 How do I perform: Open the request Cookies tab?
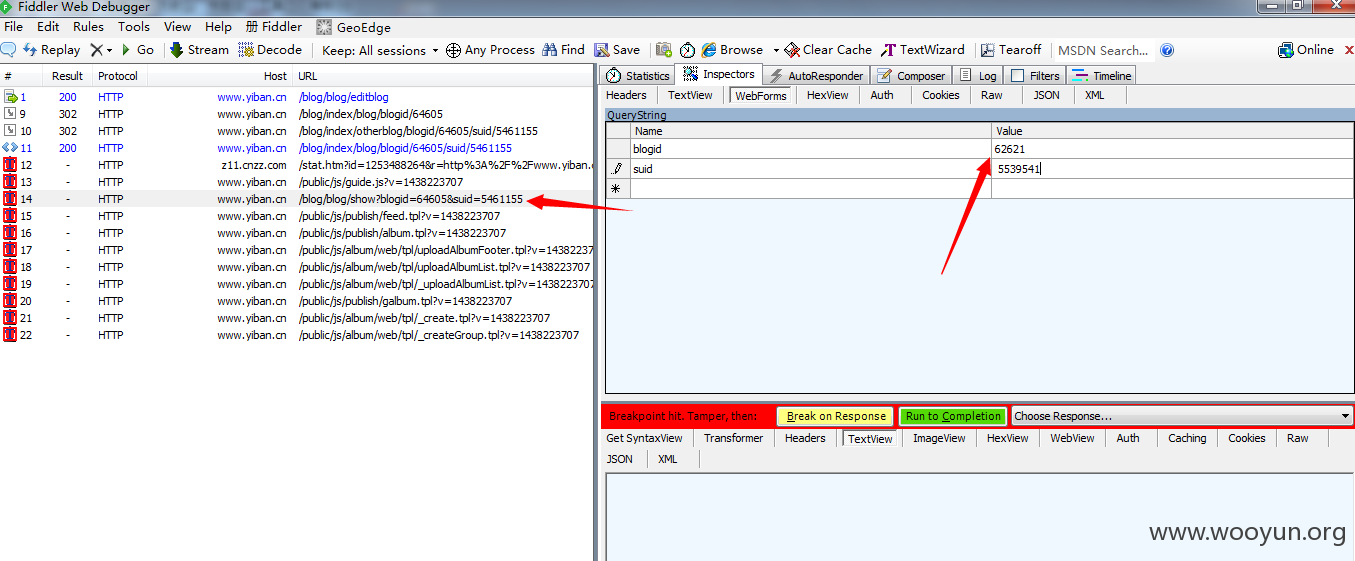[940, 95]
